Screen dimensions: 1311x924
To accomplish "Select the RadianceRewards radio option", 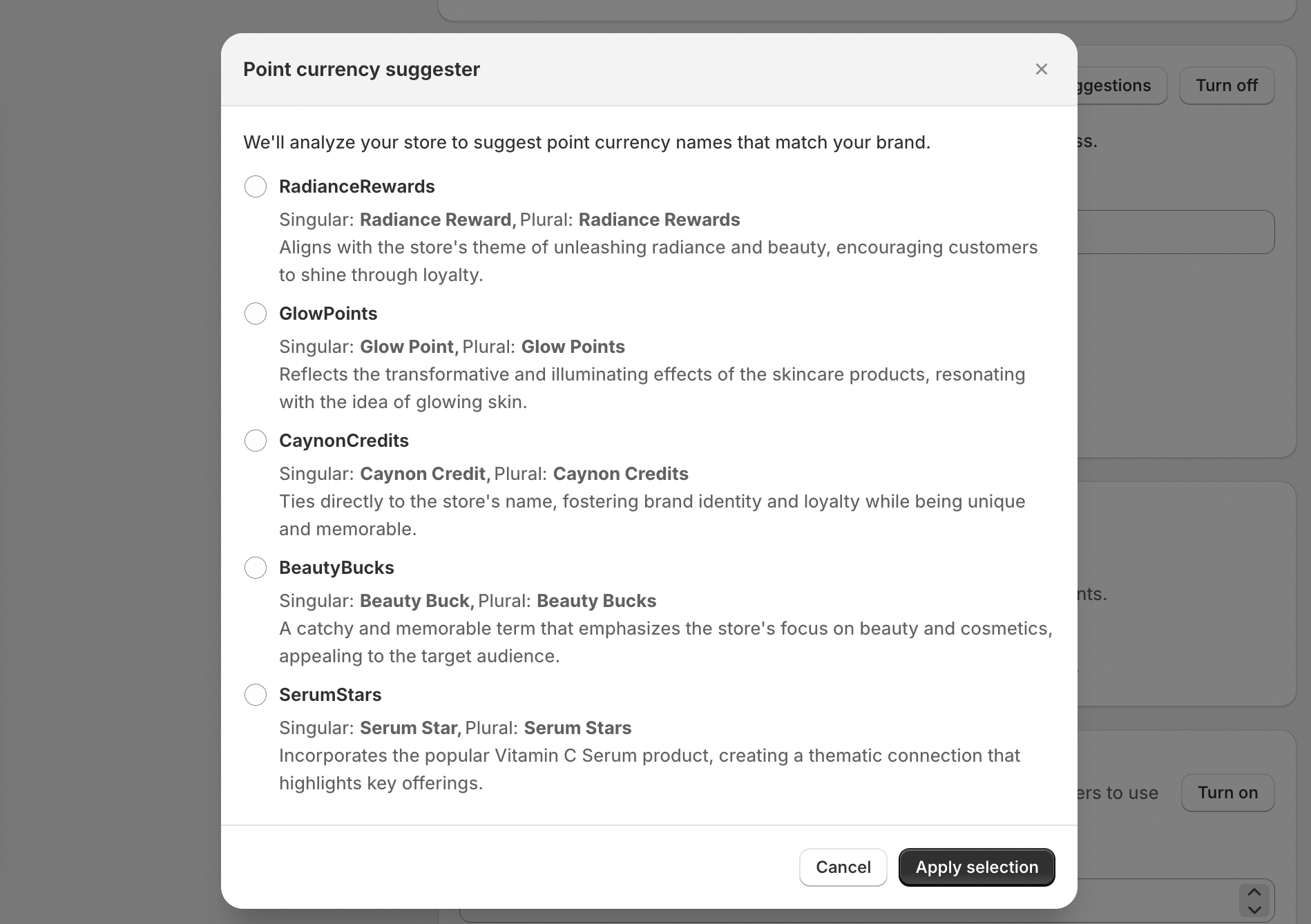I will pyautogui.click(x=256, y=186).
